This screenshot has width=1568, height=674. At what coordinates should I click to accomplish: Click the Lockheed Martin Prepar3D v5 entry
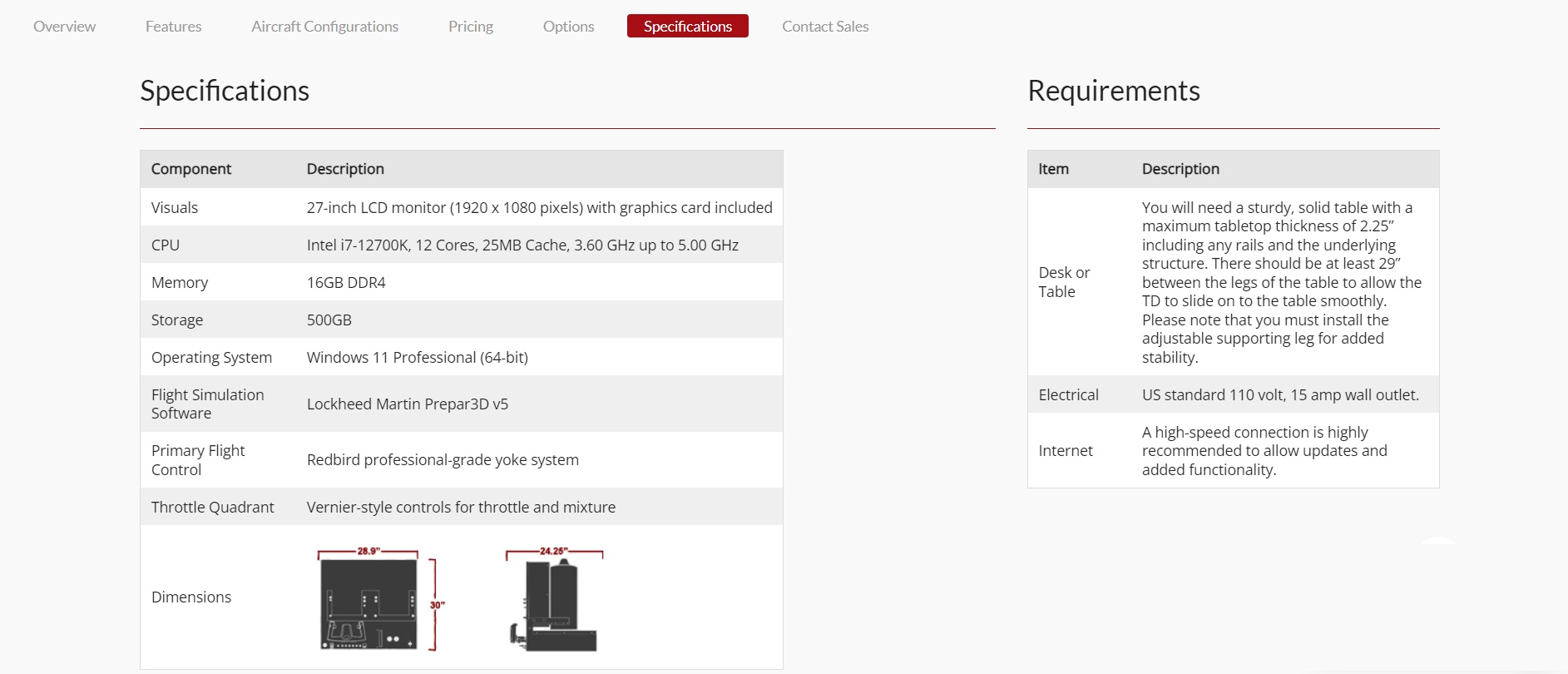[x=407, y=404]
